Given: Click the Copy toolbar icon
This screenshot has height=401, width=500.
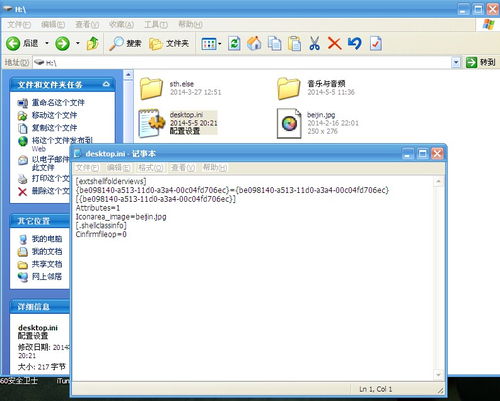Looking at the screenshot, I should (x=274, y=44).
